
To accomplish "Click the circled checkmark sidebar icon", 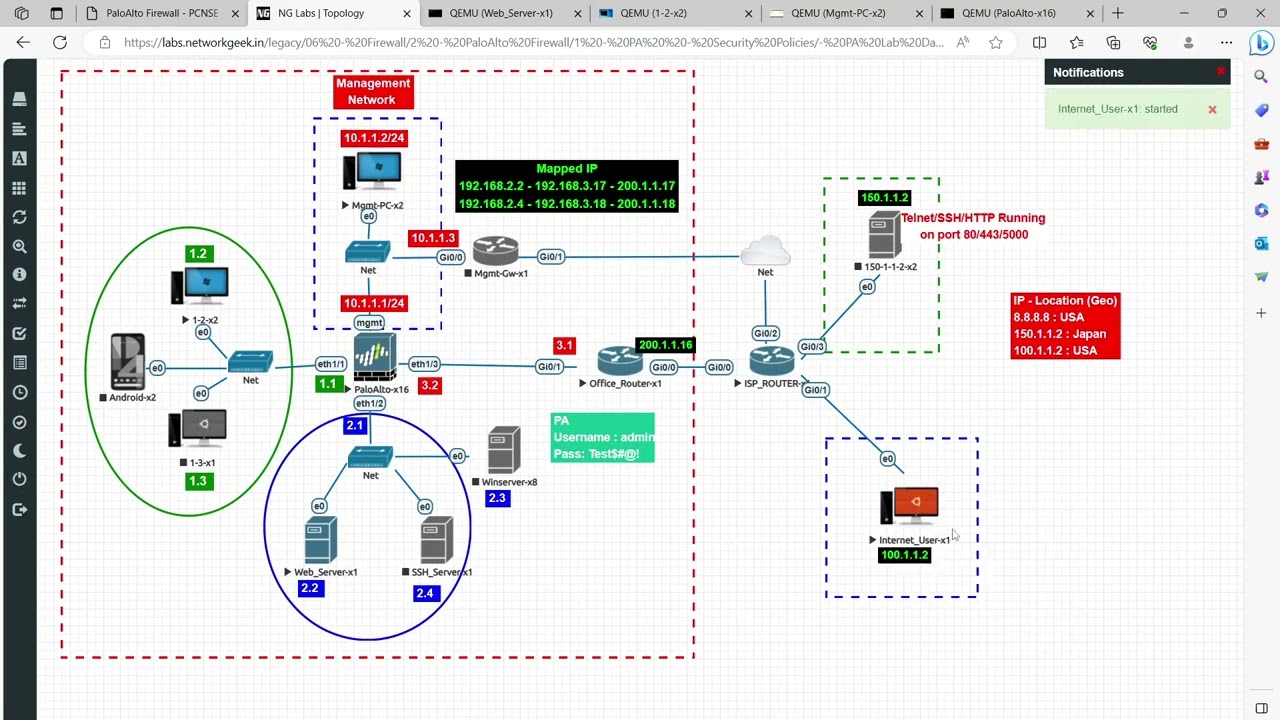I will (x=19, y=422).
